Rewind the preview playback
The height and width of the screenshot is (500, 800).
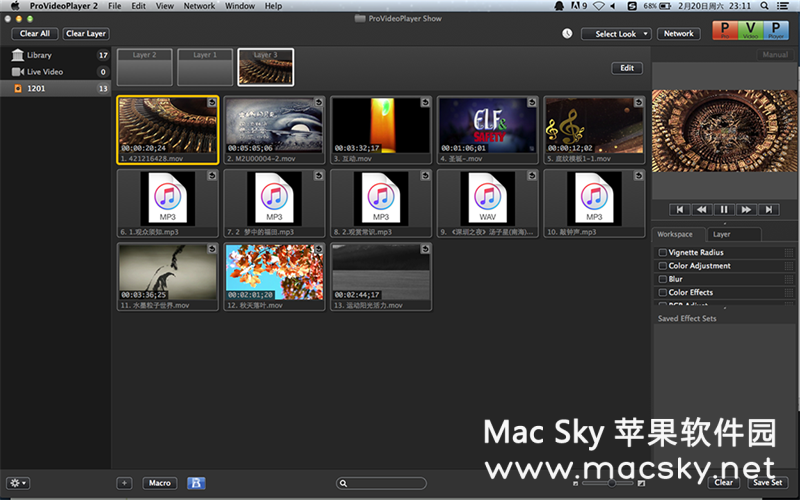(x=702, y=209)
